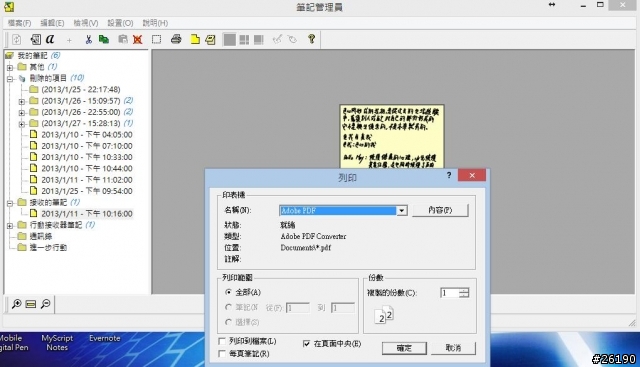Click the Zoom In magnifier at bottom left
The width and height of the screenshot is (640, 367).
point(16,304)
